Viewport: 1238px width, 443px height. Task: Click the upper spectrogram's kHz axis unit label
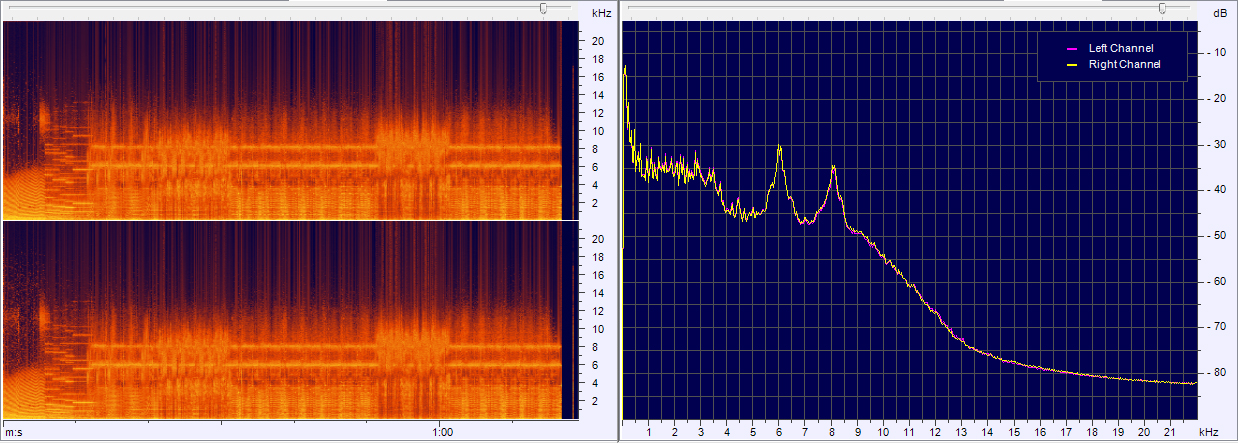[x=601, y=13]
